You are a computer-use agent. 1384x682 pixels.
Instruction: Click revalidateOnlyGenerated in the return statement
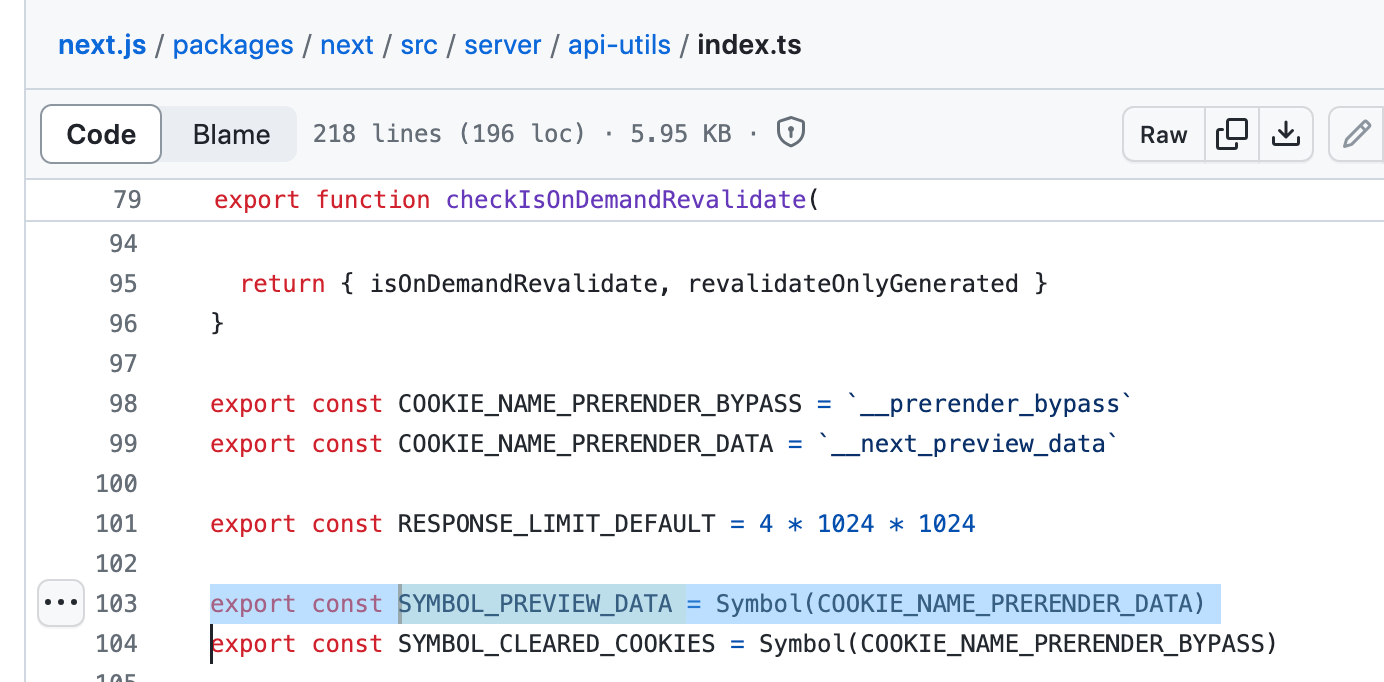[x=853, y=284]
